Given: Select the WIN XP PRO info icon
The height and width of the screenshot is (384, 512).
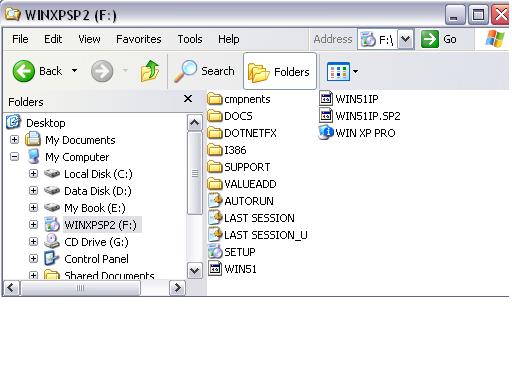Looking at the screenshot, I should (x=326, y=133).
